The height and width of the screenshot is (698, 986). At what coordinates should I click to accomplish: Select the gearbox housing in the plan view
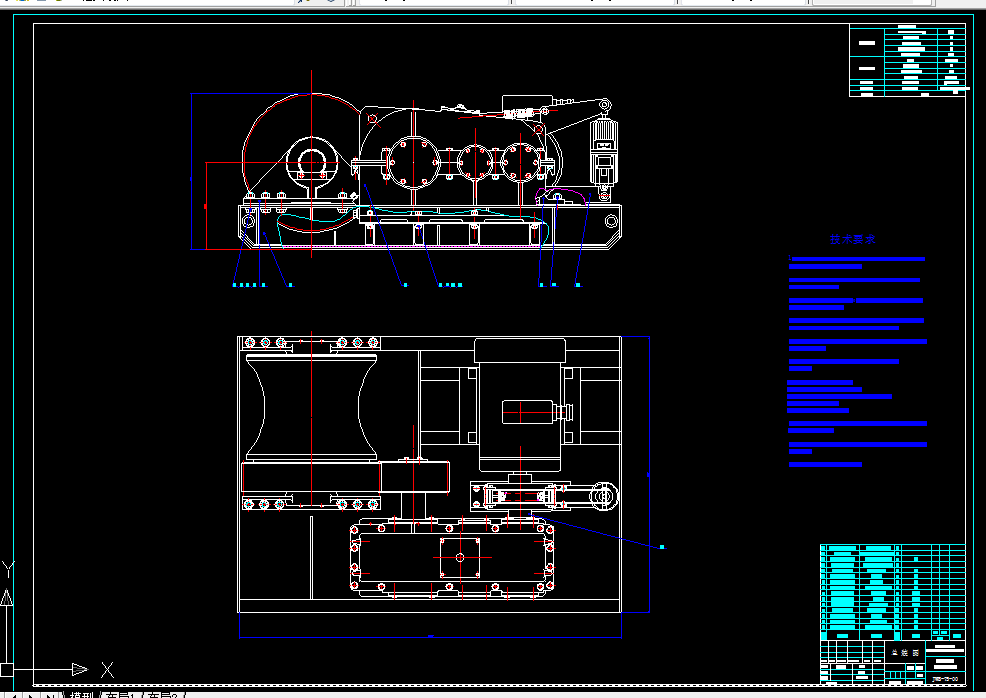(452, 557)
